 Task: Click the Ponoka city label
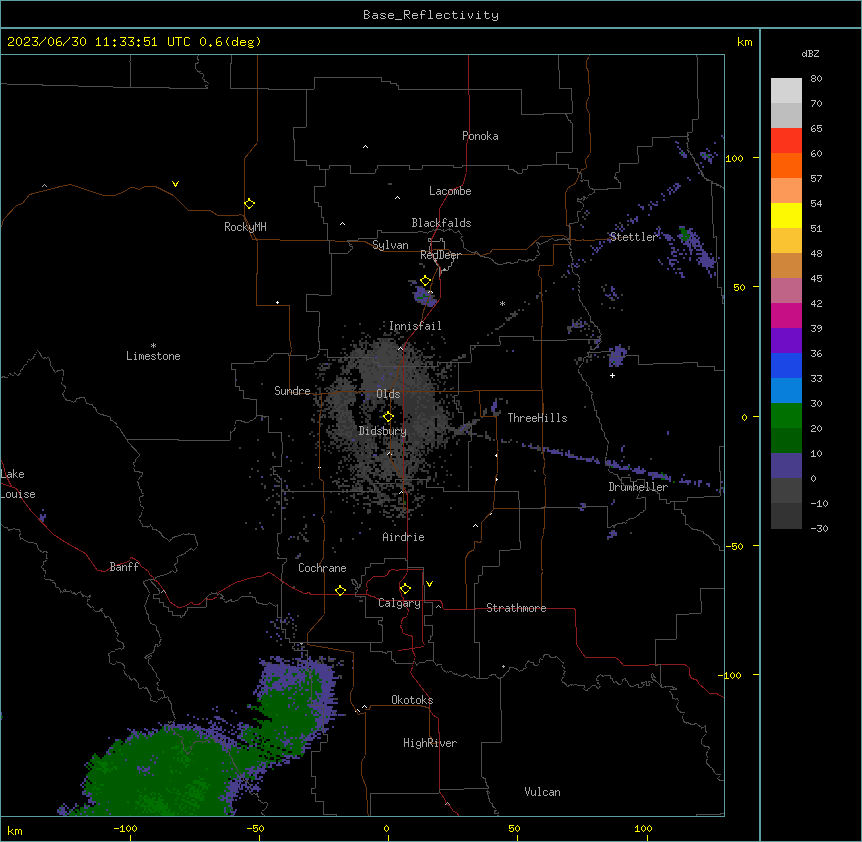480,136
